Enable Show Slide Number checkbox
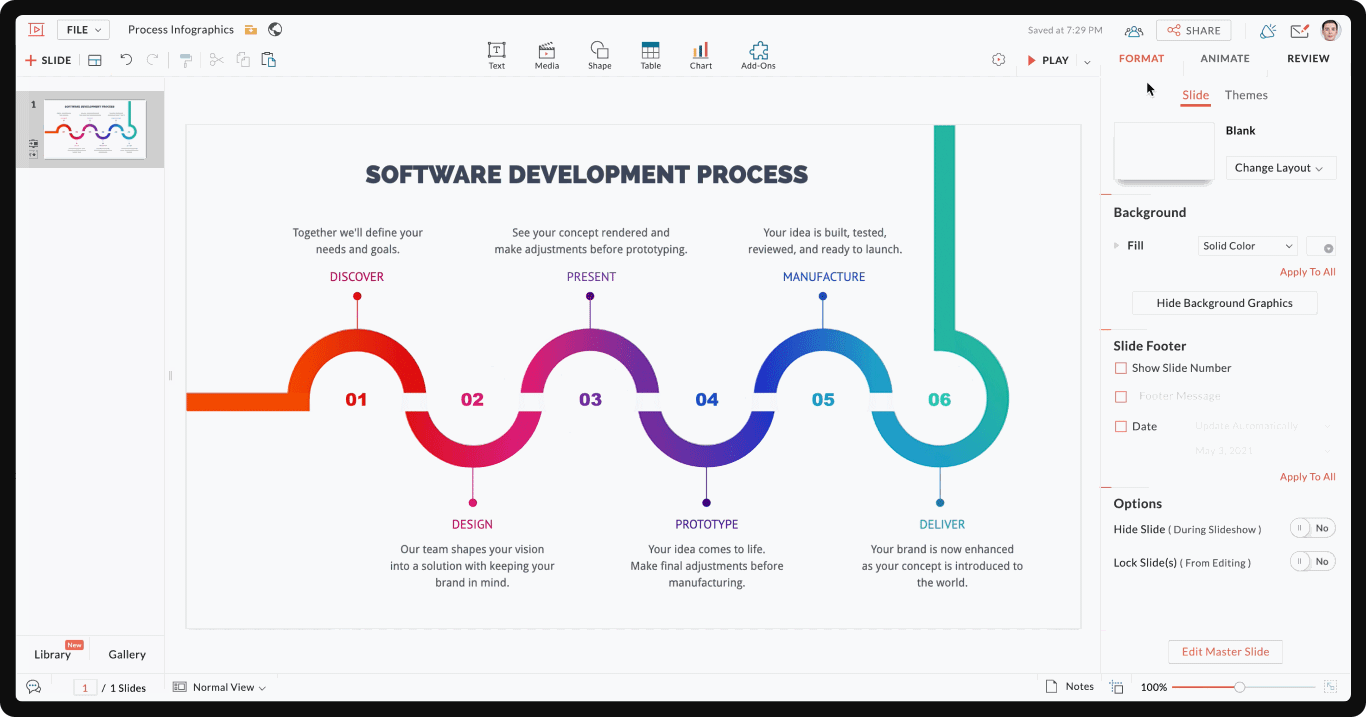 click(1120, 368)
